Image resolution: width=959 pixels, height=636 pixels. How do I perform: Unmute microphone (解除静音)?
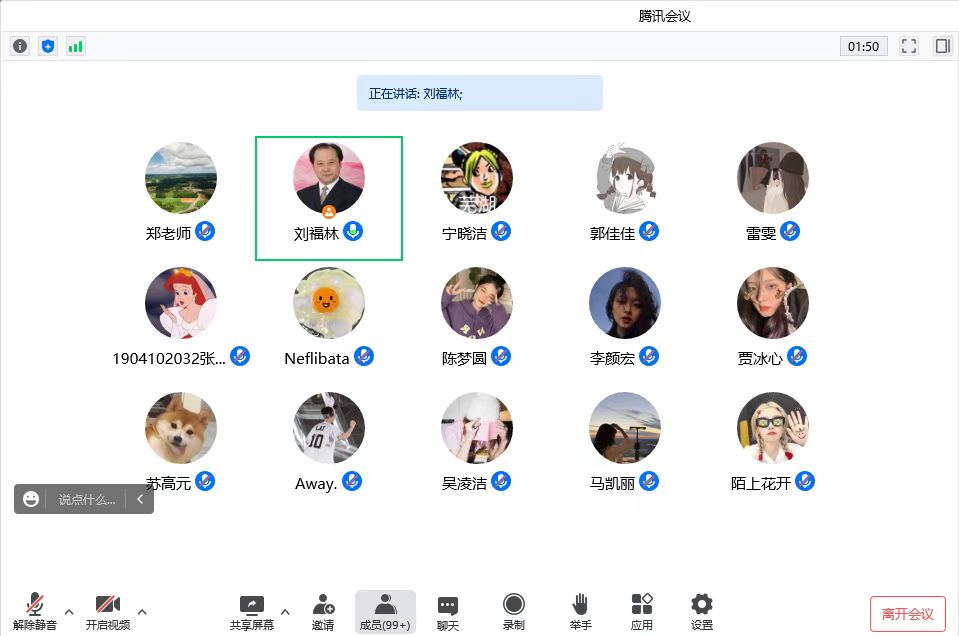pyautogui.click(x=35, y=611)
